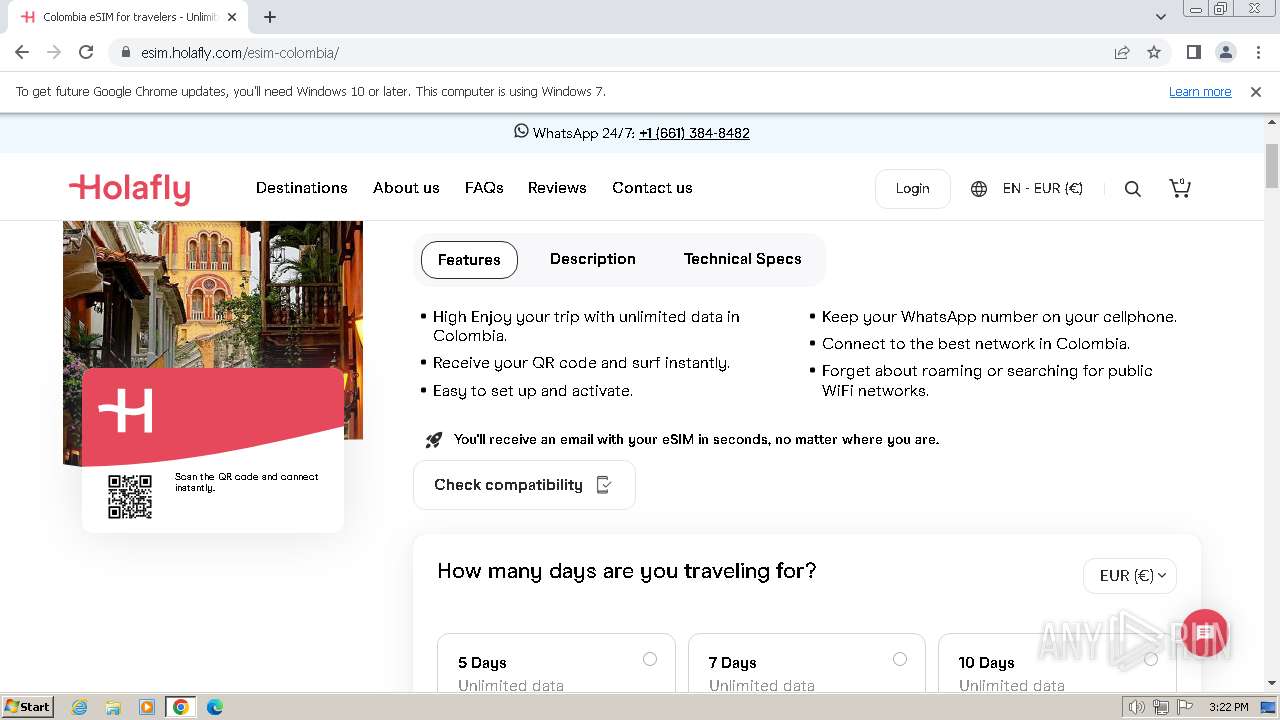Click the Login button

coord(912,188)
